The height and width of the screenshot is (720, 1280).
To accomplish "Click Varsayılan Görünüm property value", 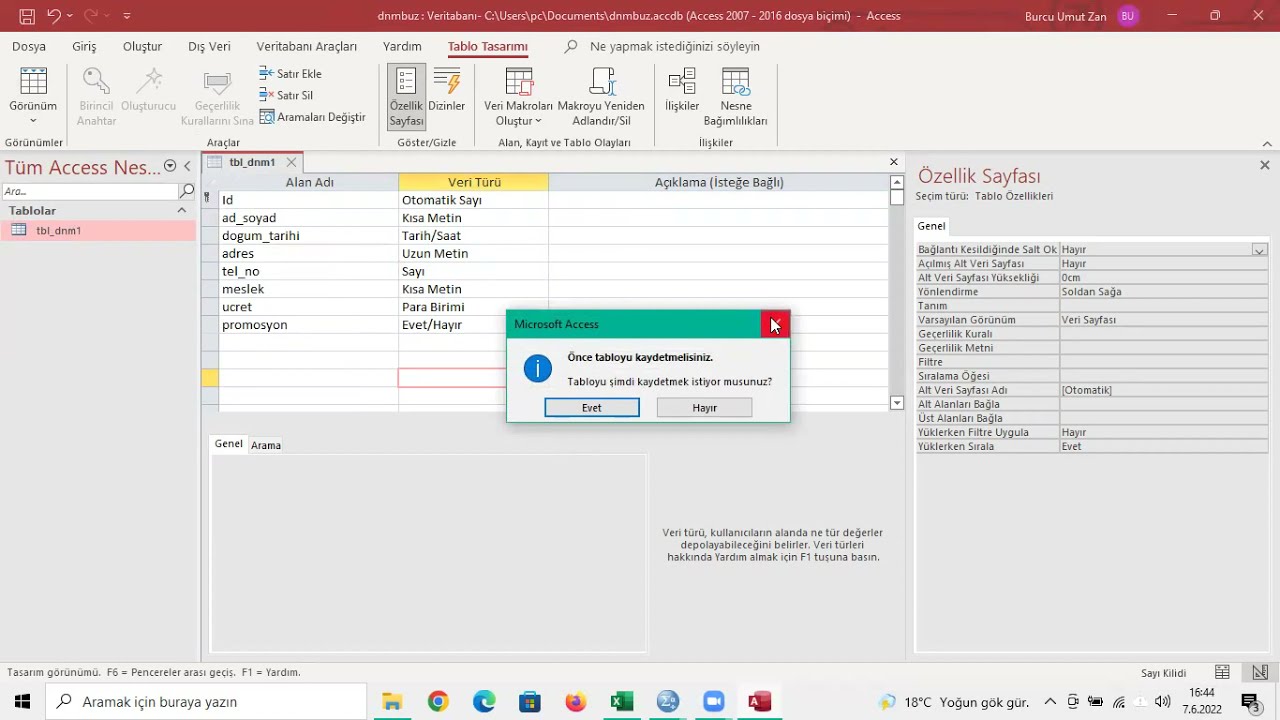I will (1164, 320).
